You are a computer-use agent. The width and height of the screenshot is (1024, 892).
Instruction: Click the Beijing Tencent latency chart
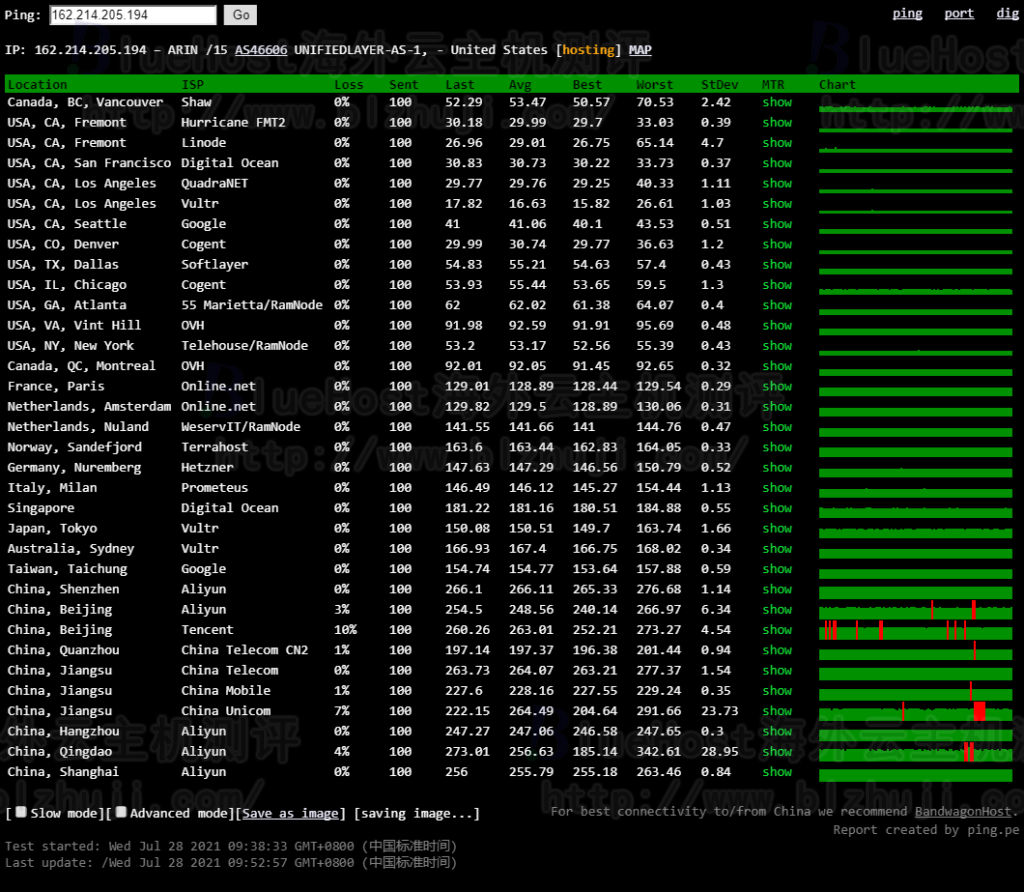pyautogui.click(x=916, y=630)
